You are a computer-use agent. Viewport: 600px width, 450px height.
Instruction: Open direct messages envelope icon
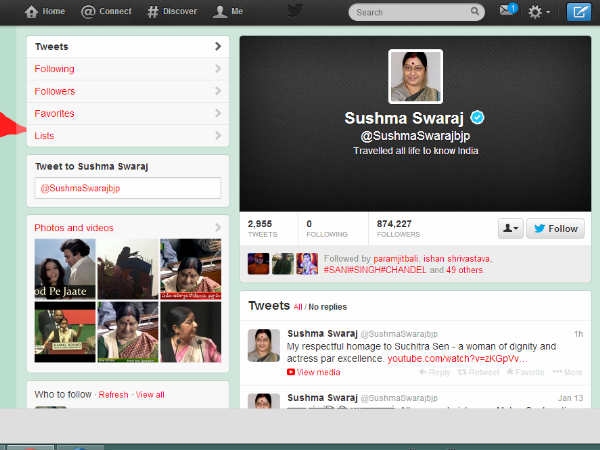pyautogui.click(x=507, y=10)
